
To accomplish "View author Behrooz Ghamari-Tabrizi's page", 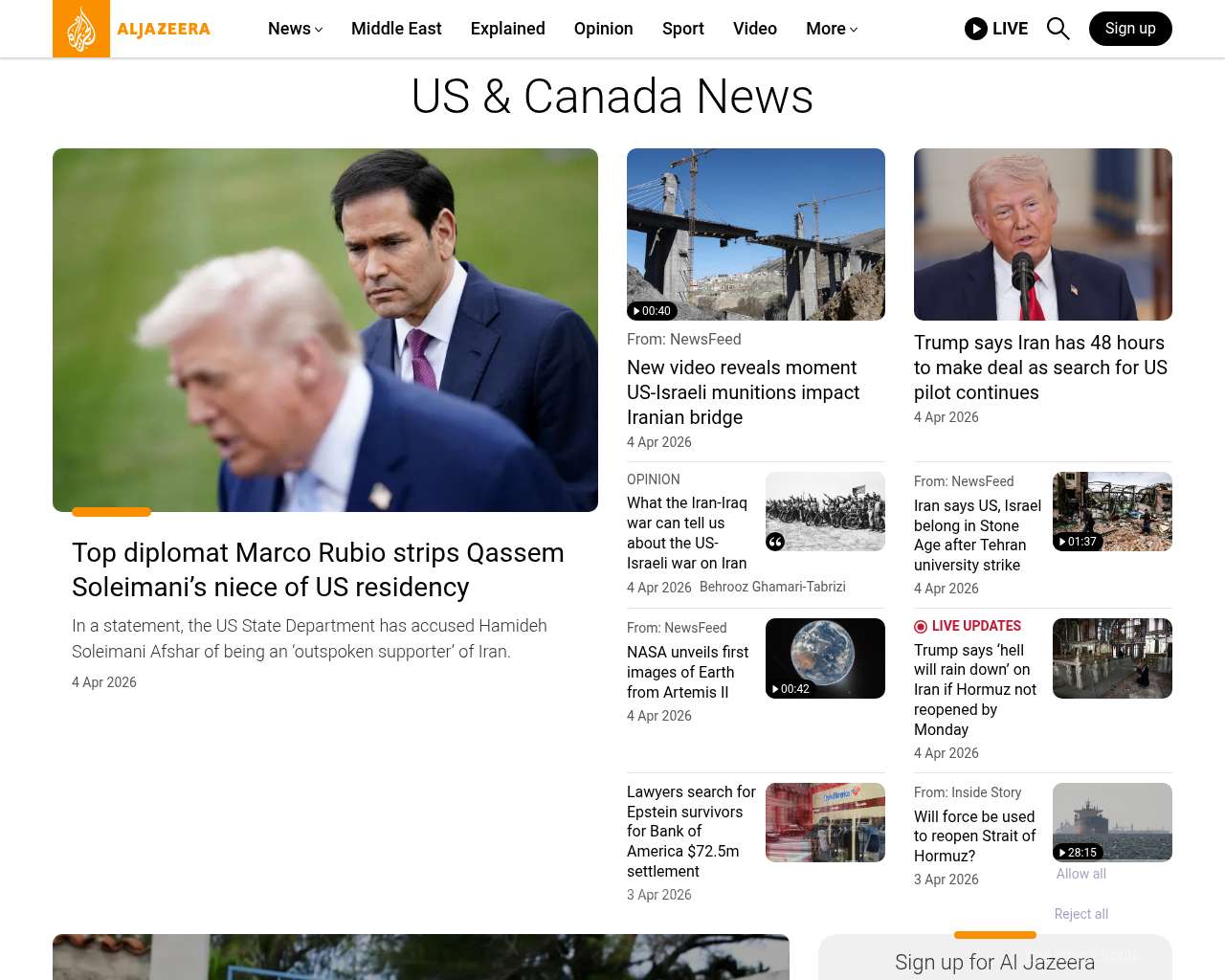I will pyautogui.click(x=772, y=587).
